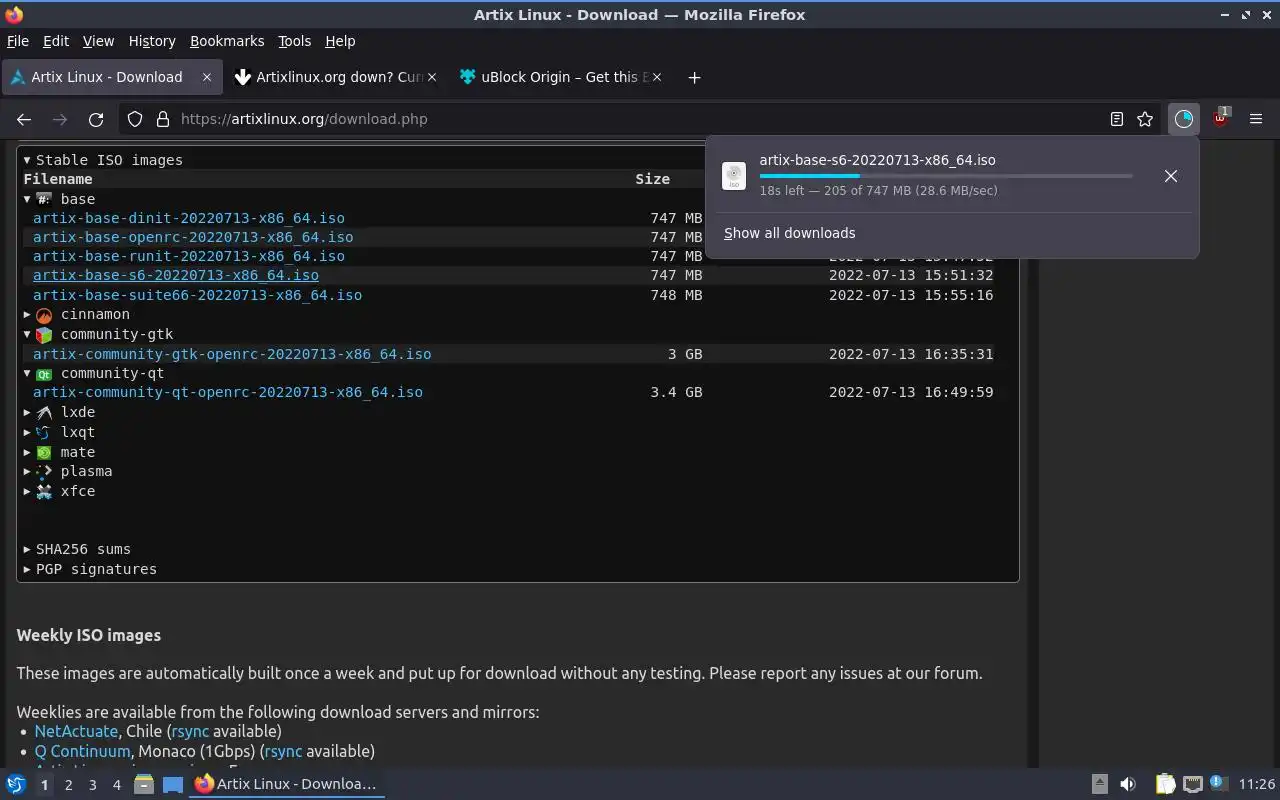Open the View menu
Screen dimensions: 1280x800
(98, 41)
